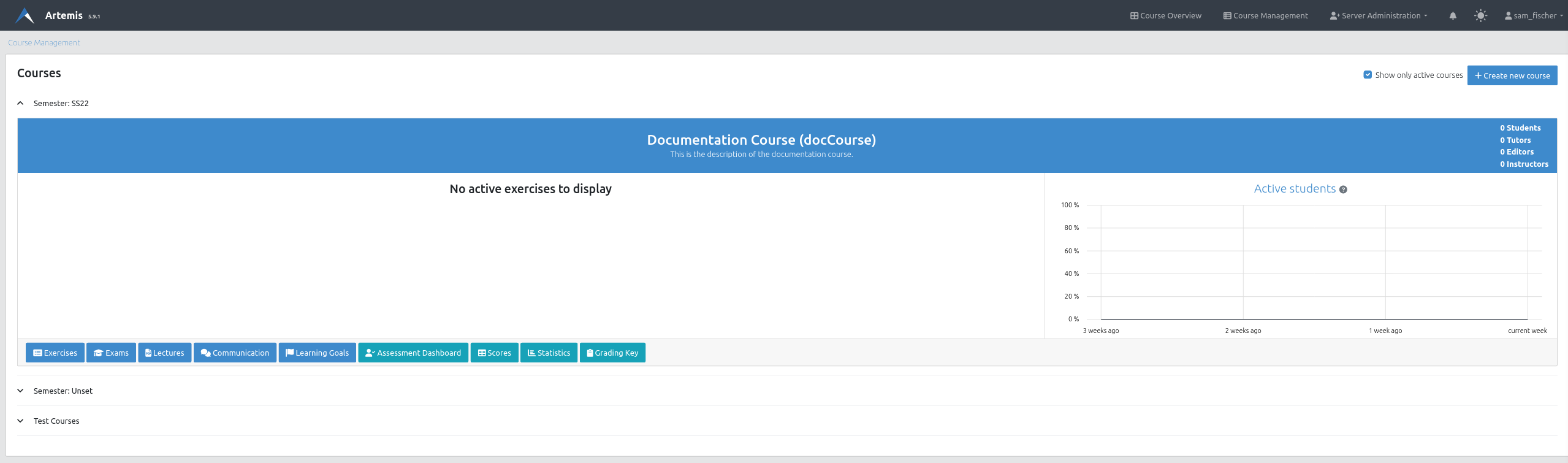This screenshot has width=1568, height=463.
Task: Expand the Semester: Unset section
Action: (21, 391)
